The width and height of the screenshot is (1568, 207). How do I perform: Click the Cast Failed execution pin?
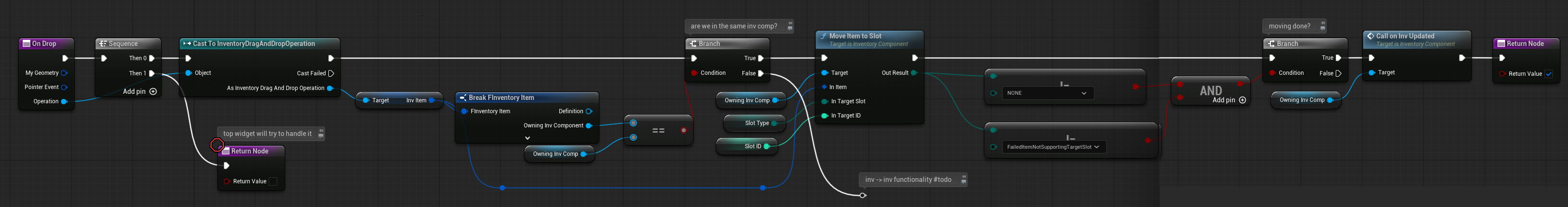pos(331,73)
